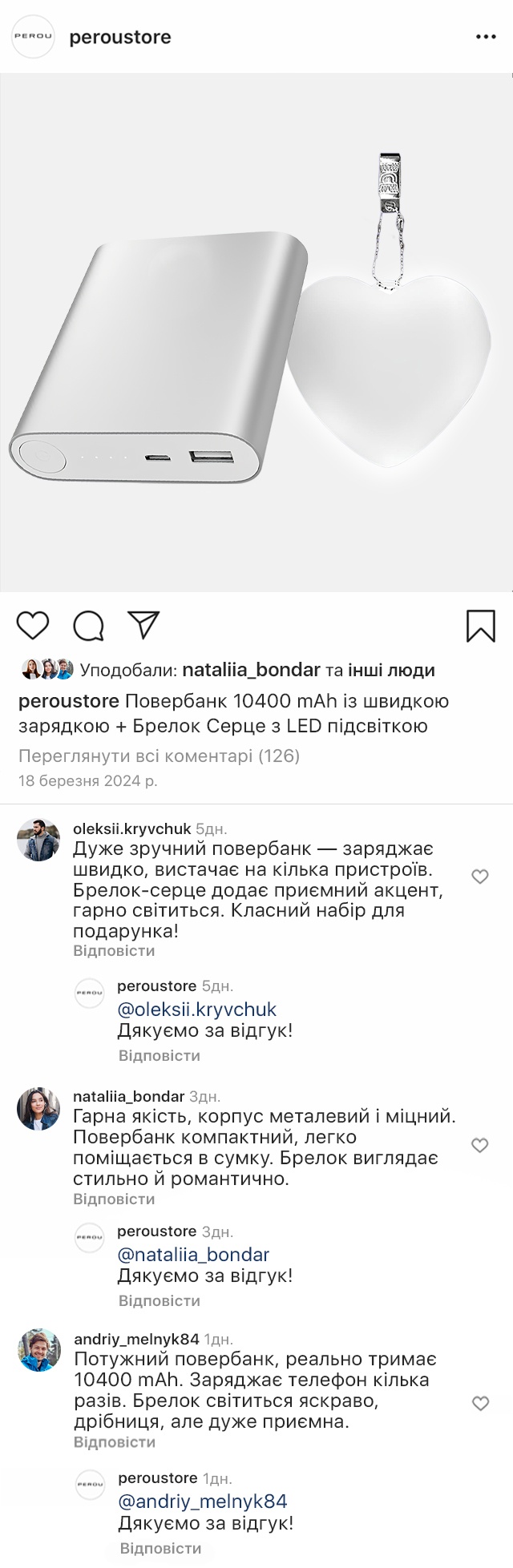The image size is (513, 1568).
Task: Open list of other people who liked
Action: [391, 670]
